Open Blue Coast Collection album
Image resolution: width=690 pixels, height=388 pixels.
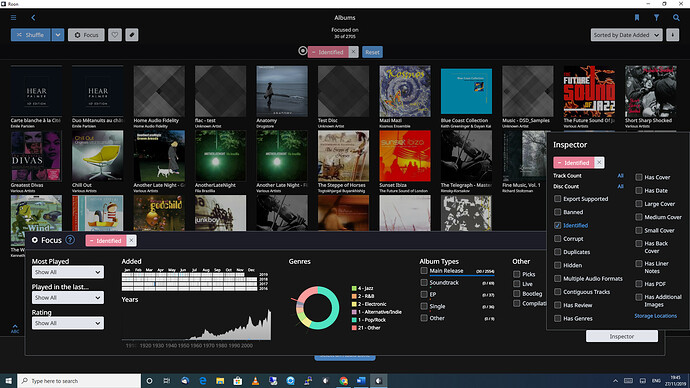pos(466,91)
